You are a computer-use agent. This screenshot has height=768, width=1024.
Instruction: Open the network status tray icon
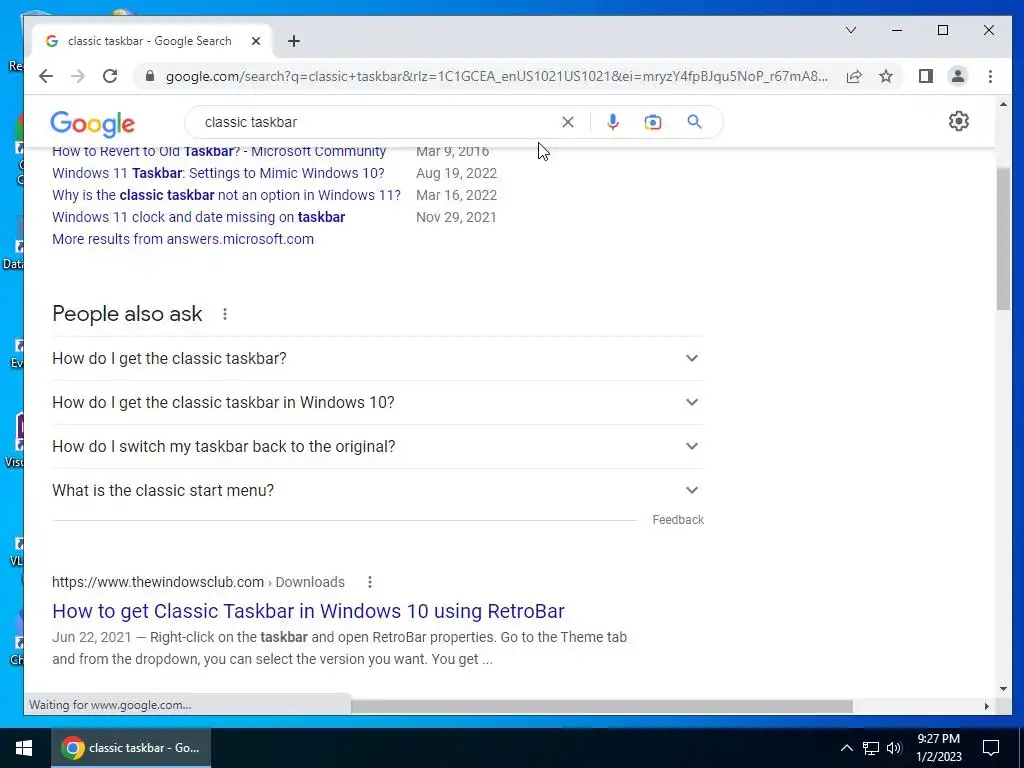click(x=871, y=748)
